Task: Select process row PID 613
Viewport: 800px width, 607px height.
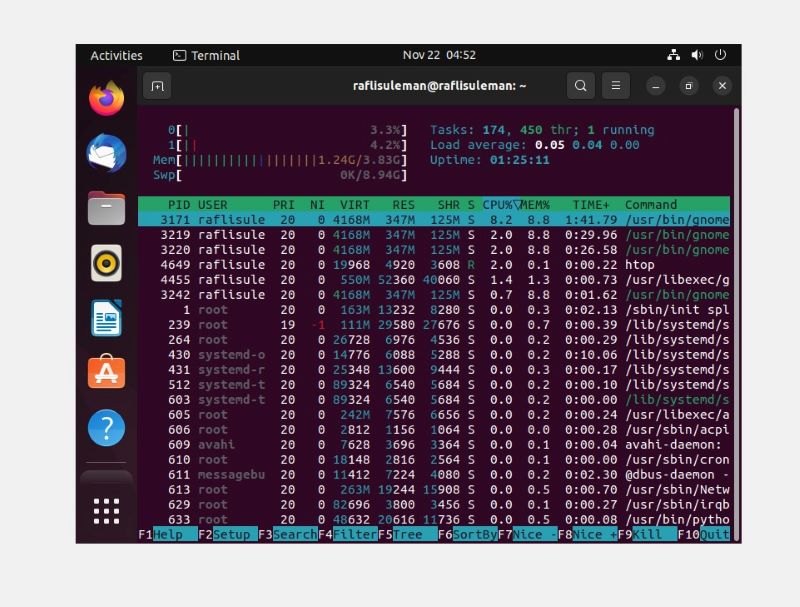Action: tap(434, 490)
